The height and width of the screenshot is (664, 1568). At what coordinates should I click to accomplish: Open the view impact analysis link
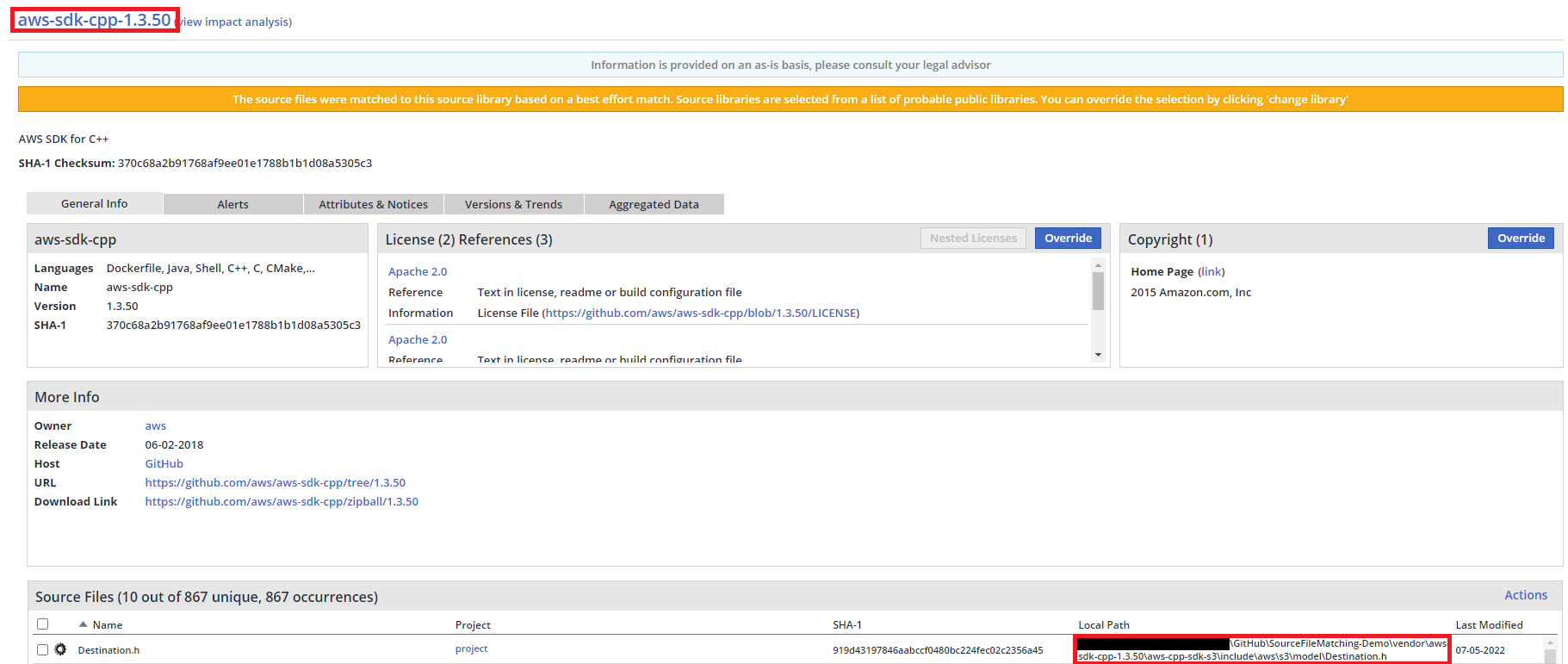(236, 22)
